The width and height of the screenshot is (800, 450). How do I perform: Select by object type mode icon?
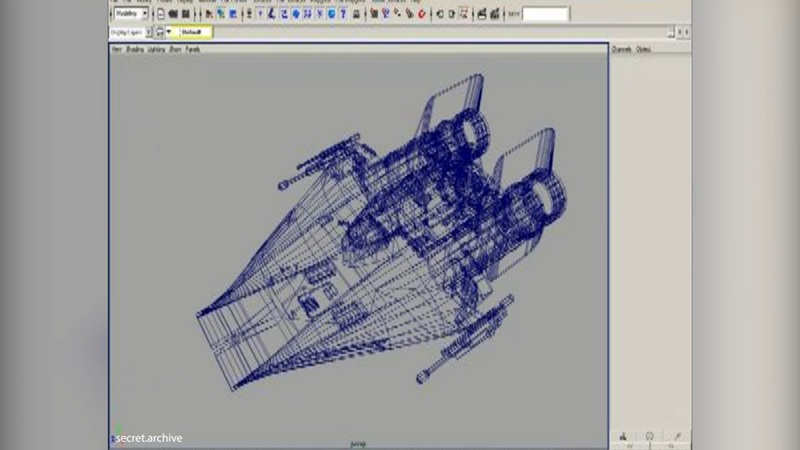(x=220, y=14)
